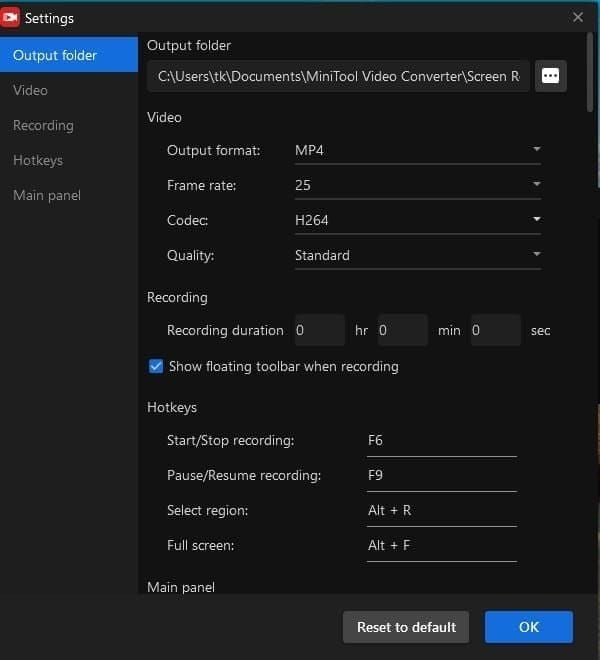This screenshot has width=600, height=660.
Task: Click the browse folder ellipsis button
Action: coord(551,76)
